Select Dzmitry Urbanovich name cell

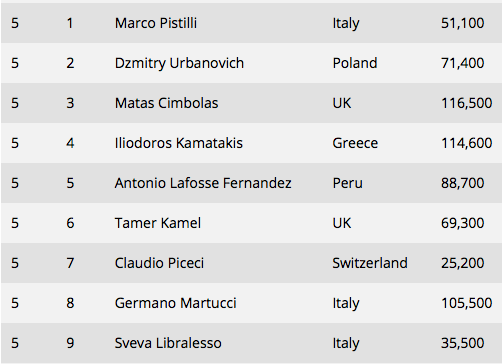coord(179,64)
